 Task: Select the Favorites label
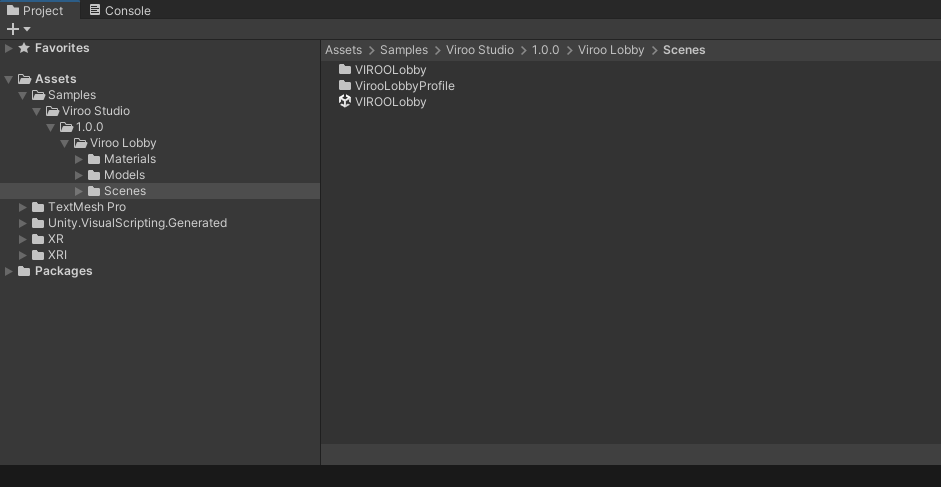[62, 48]
